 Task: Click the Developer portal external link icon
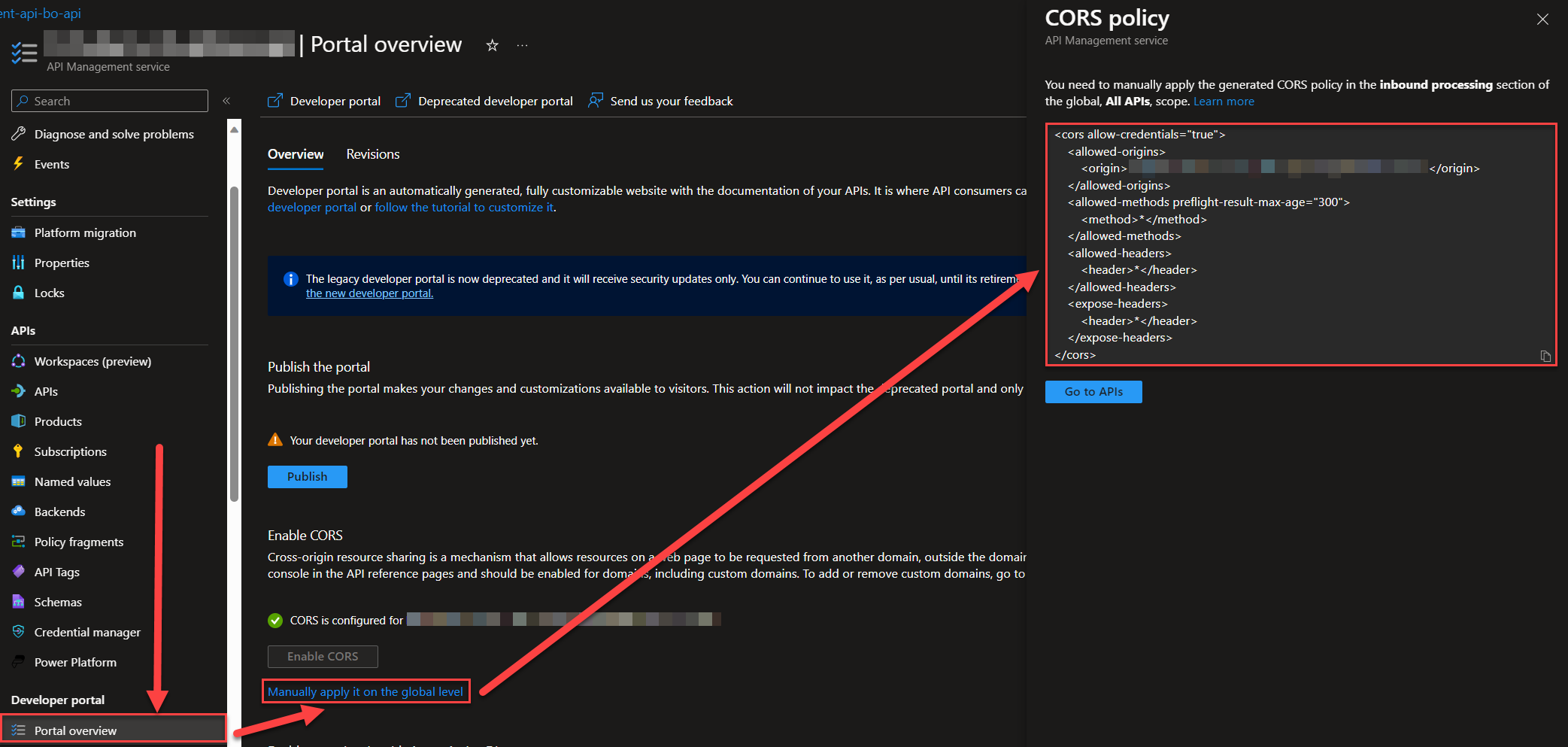275,101
